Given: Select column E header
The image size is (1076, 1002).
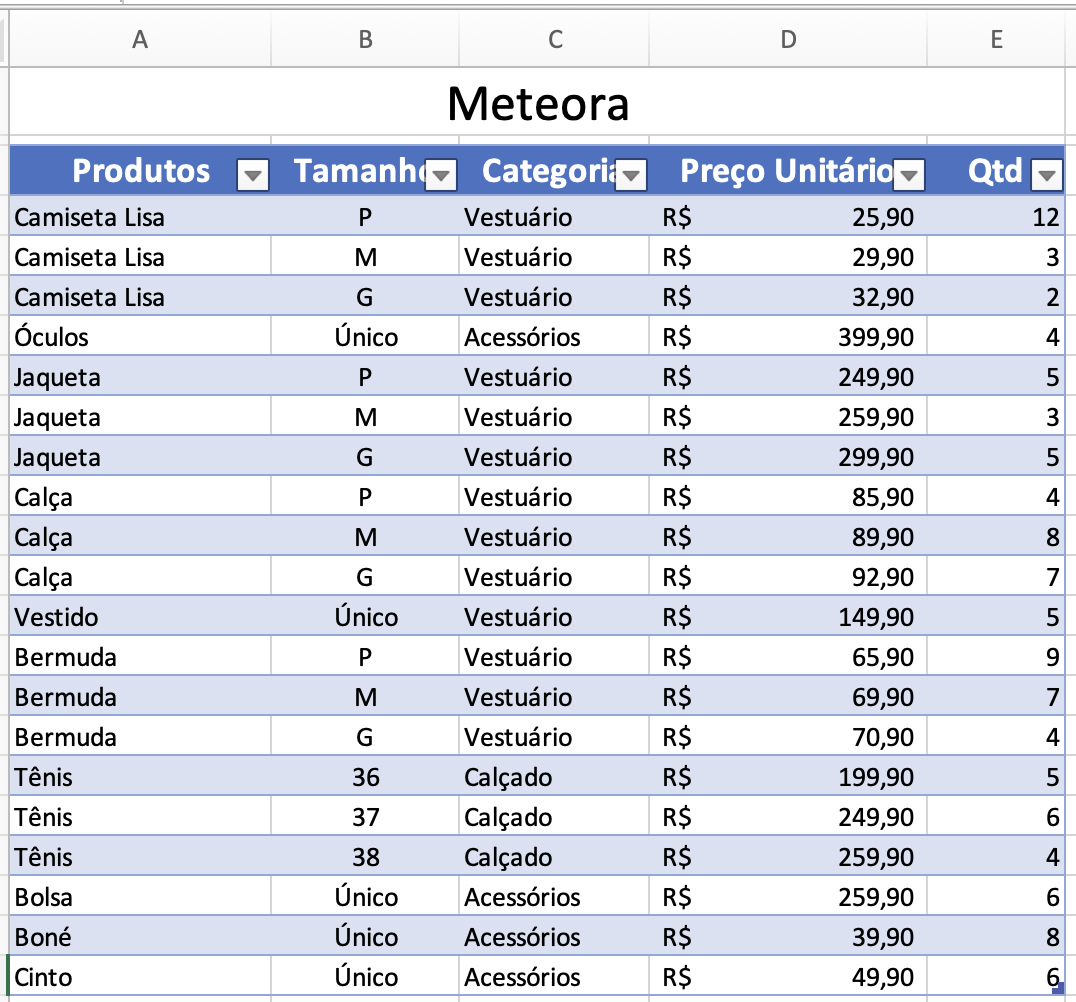Looking at the screenshot, I should coord(996,39).
